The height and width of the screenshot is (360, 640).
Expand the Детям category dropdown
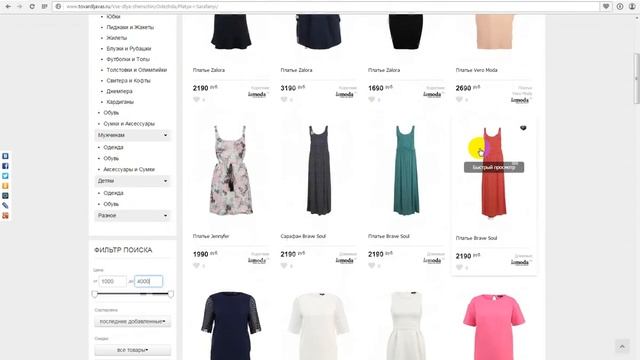coord(132,181)
